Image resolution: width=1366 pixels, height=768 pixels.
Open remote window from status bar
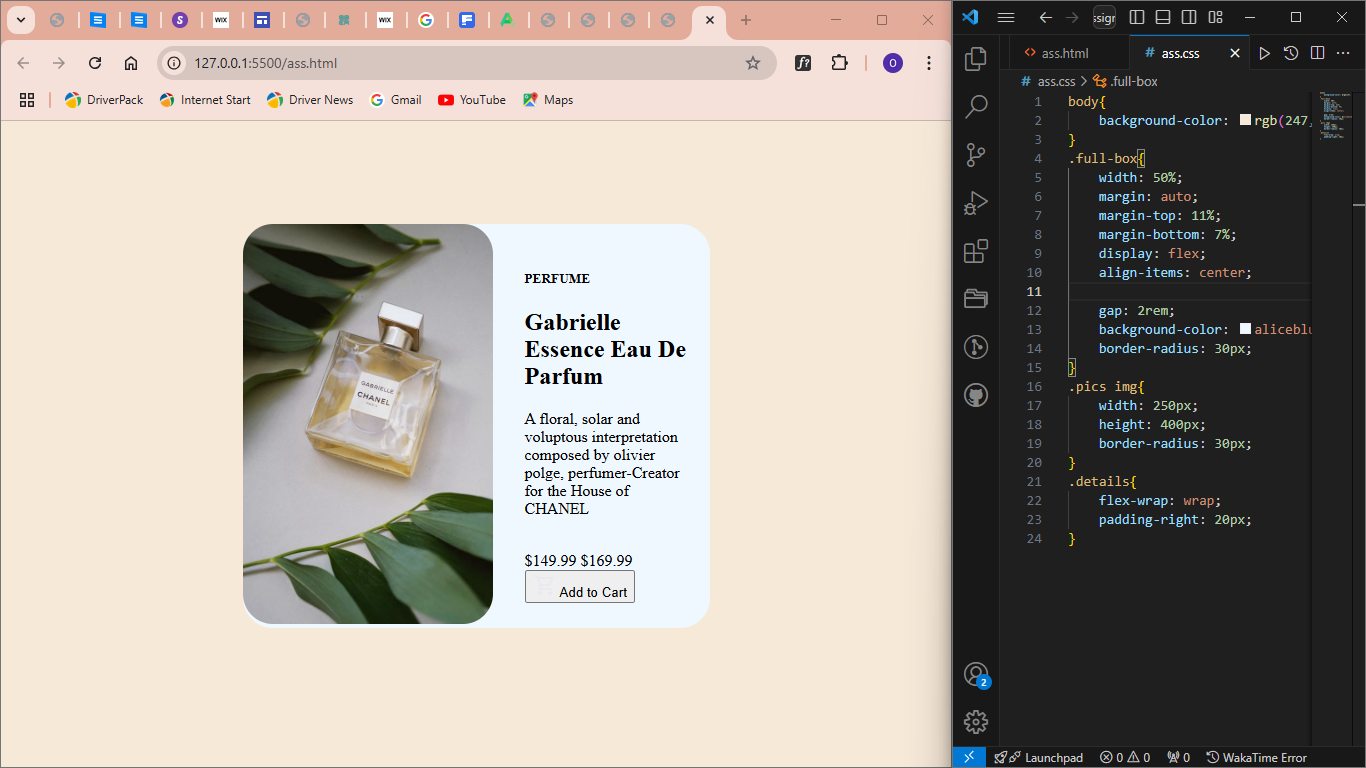[968, 757]
